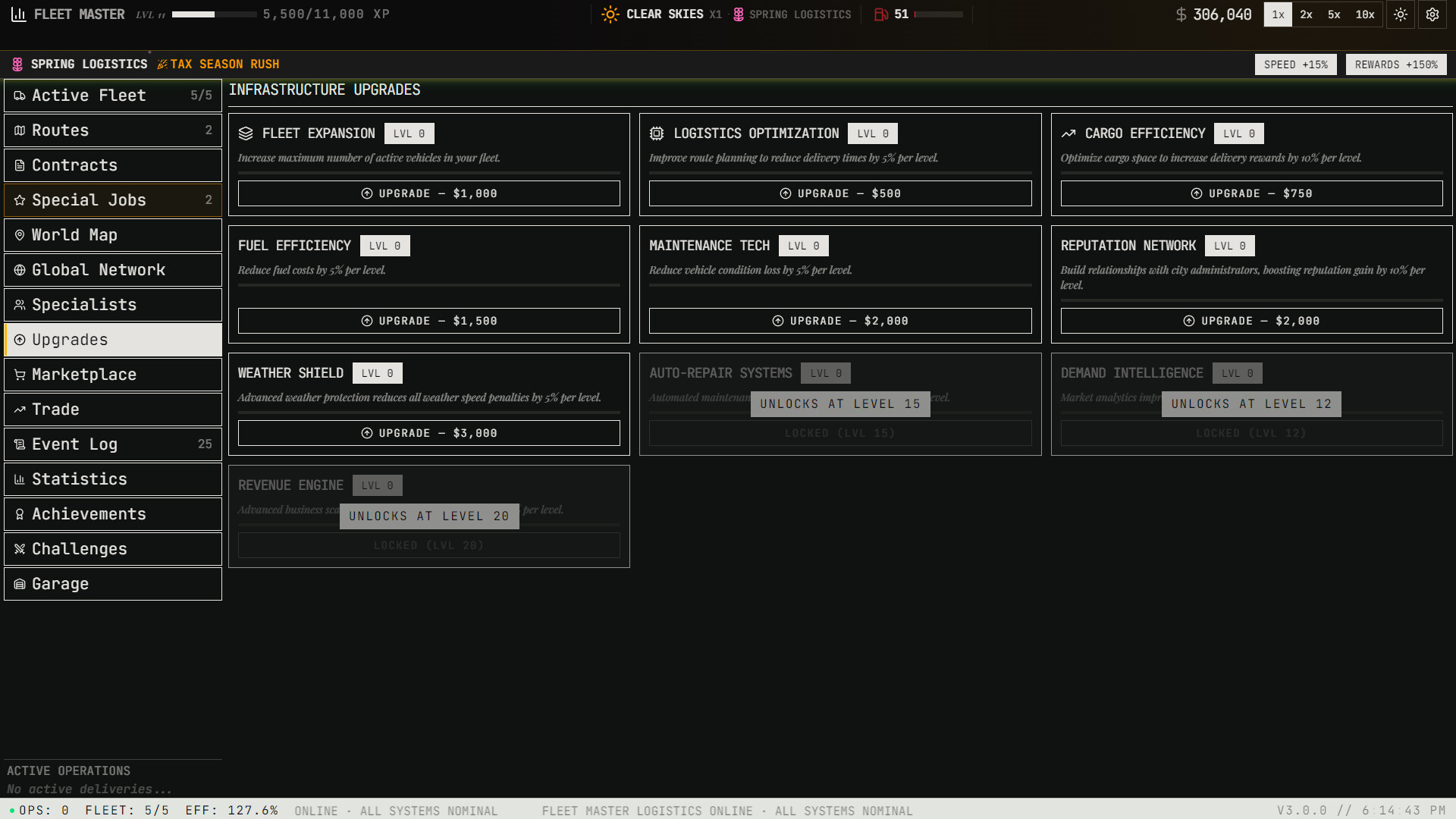The image size is (1456, 819).
Task: Click the Fleet Expansion layers icon
Action: [246, 133]
